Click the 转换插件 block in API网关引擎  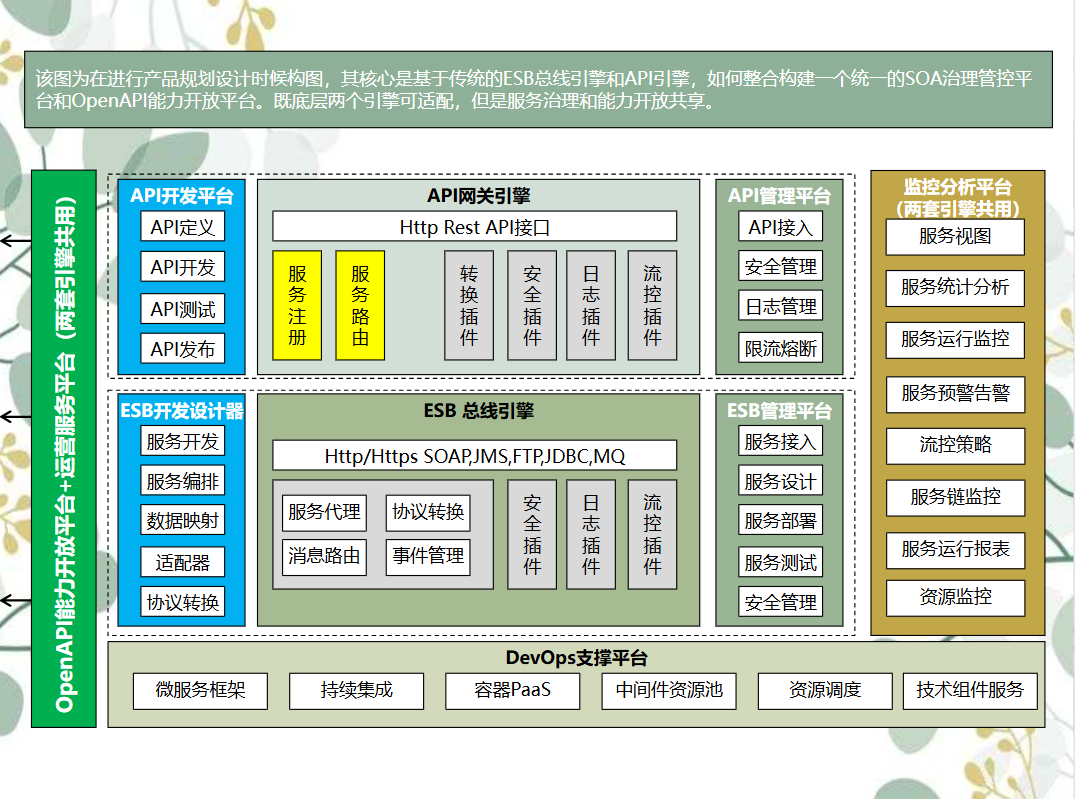click(469, 305)
